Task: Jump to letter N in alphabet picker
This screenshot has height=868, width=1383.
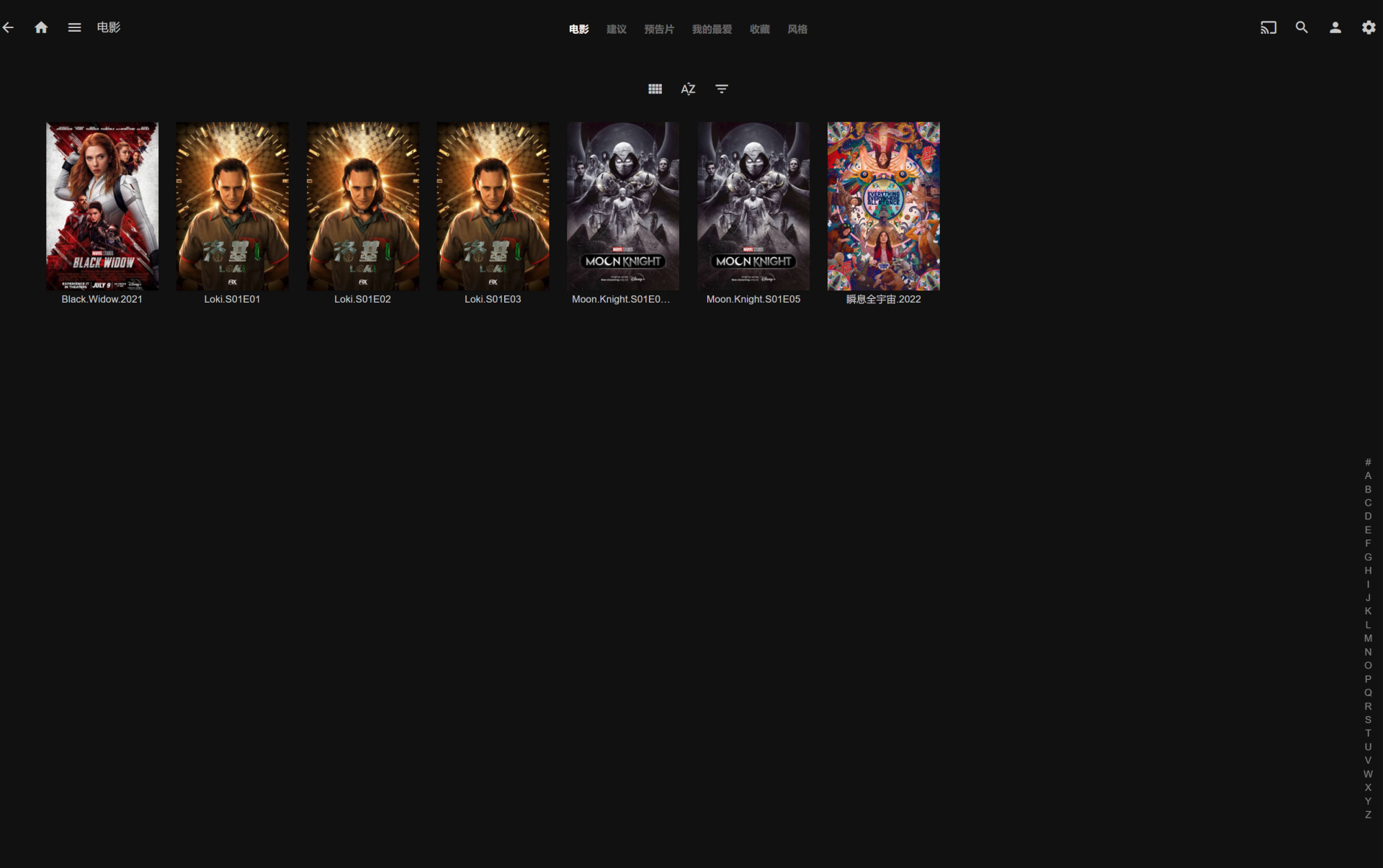Action: [x=1368, y=653]
